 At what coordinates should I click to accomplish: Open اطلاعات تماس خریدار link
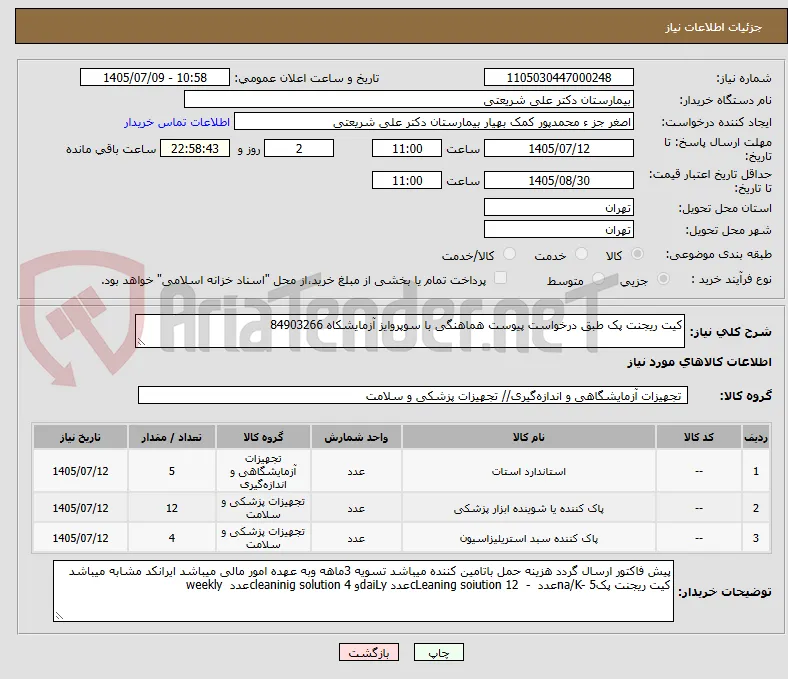(177, 122)
